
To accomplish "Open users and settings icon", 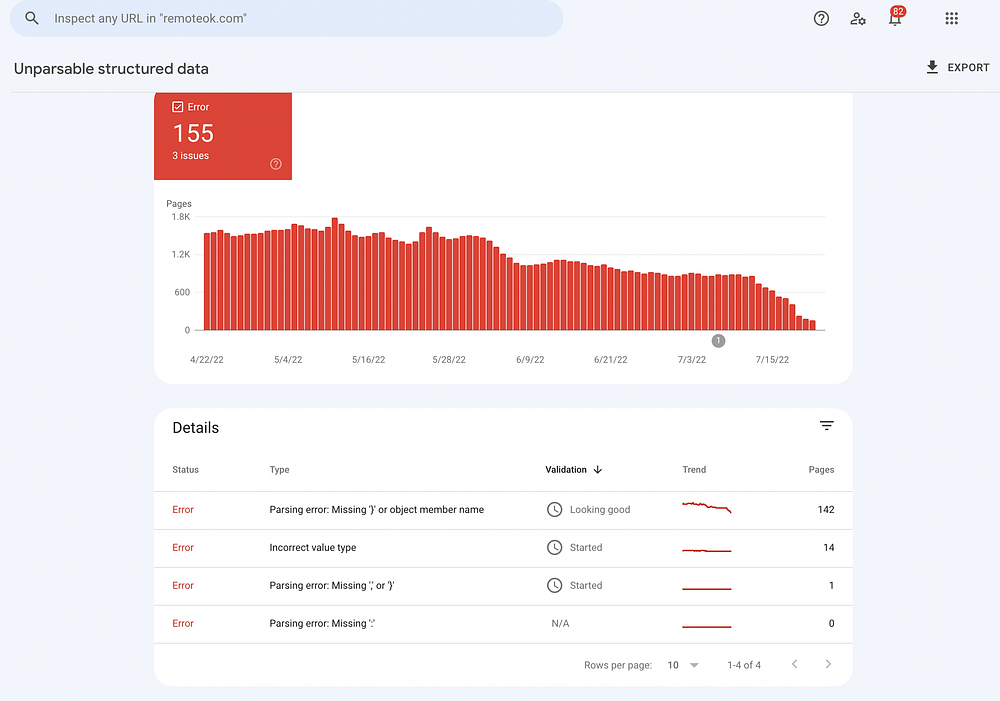I will click(858, 18).
